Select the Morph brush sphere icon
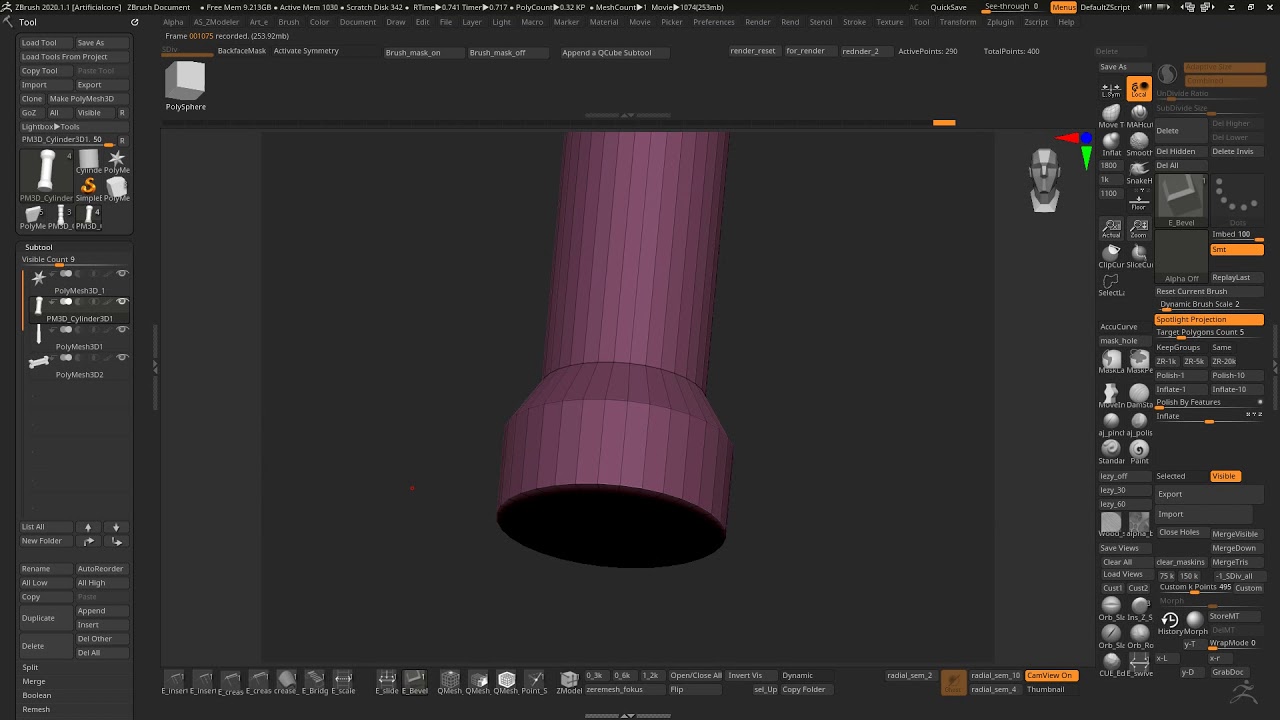Viewport: 1280px width, 720px height. (x=1195, y=622)
